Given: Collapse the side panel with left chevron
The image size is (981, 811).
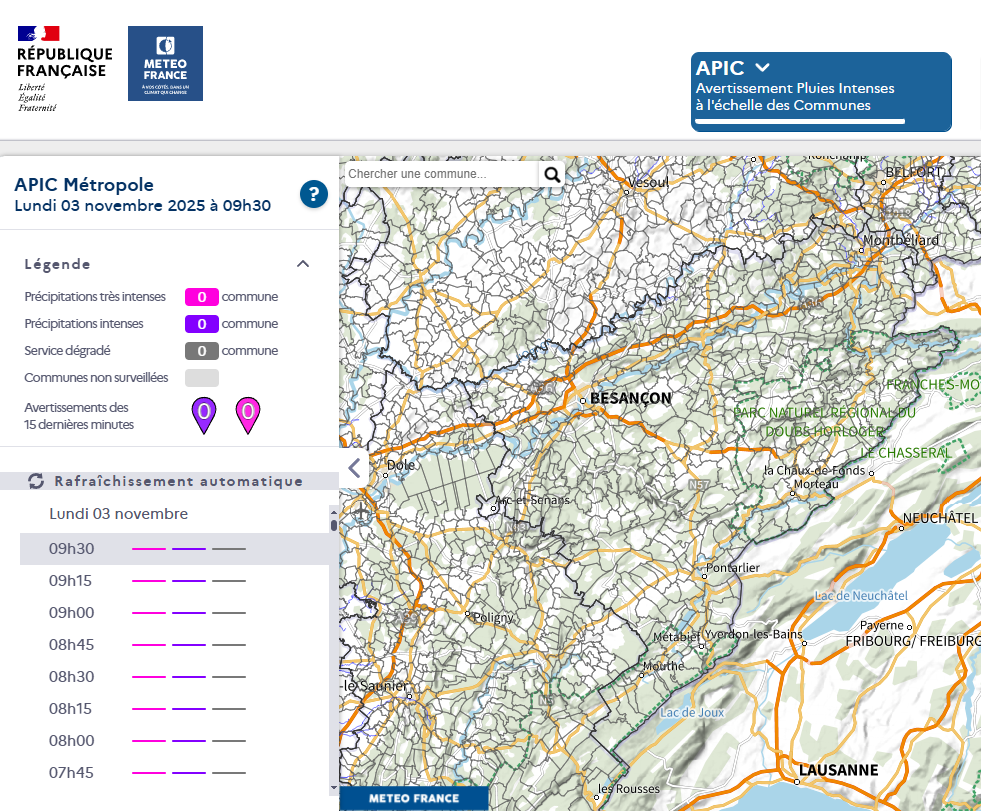Looking at the screenshot, I should 353,467.
